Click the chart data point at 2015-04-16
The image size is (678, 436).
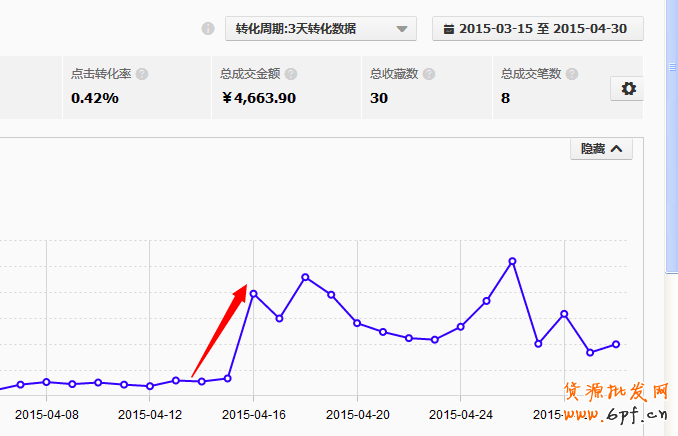[x=254, y=293]
